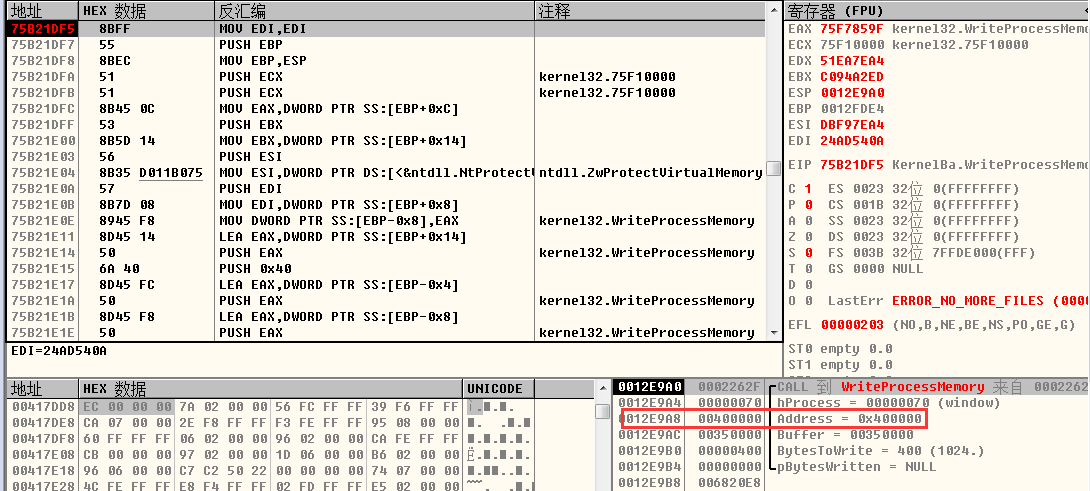Image resolution: width=1090 pixels, height=491 pixels.
Task: Select the highlighted 75B21DF5 address row
Action: (x=42, y=29)
